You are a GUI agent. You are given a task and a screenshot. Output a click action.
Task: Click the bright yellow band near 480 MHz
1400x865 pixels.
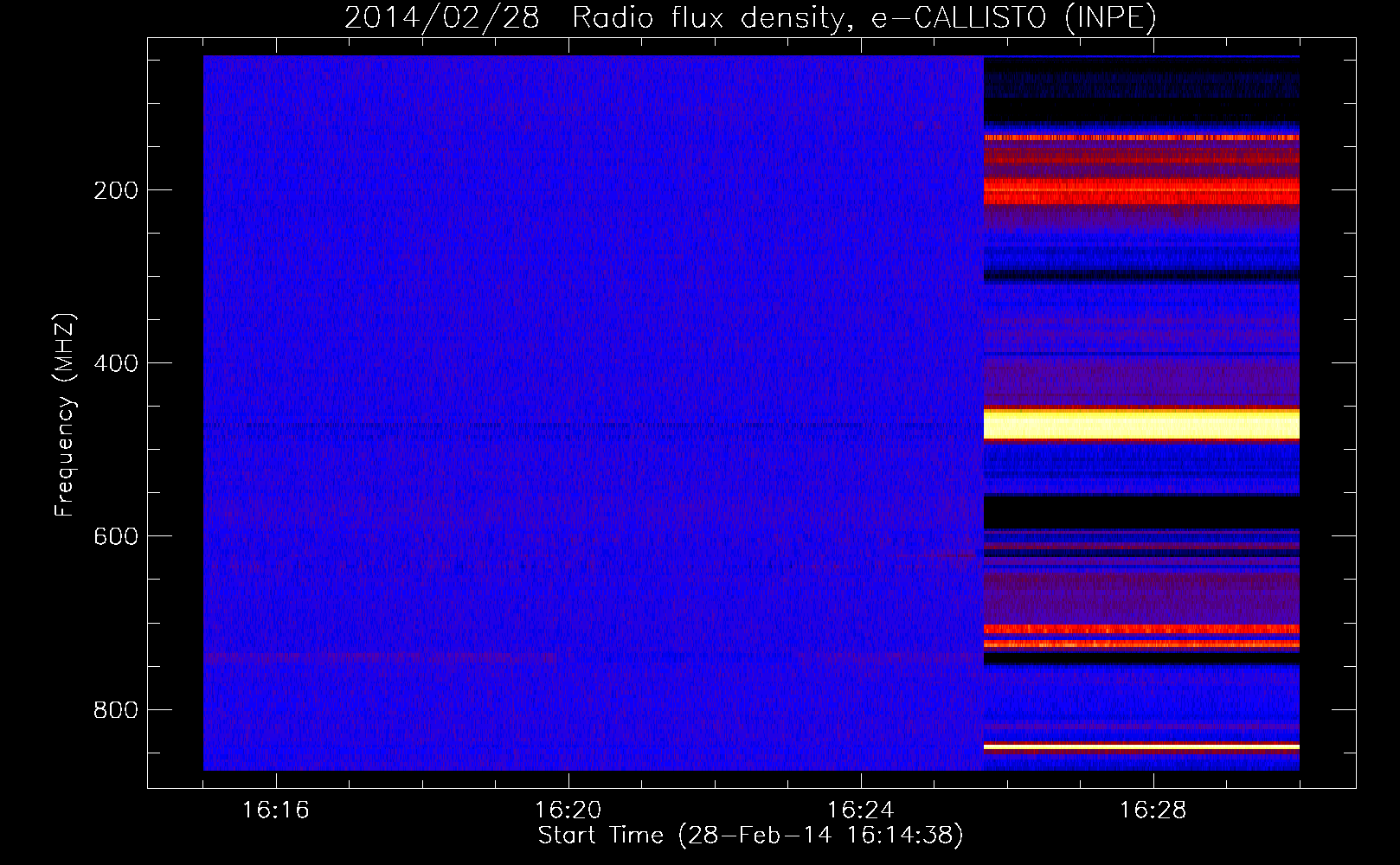click(1141, 425)
